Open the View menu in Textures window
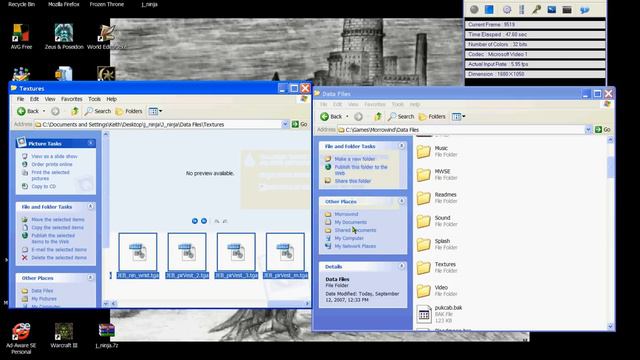The image size is (640, 360). pos(50,99)
